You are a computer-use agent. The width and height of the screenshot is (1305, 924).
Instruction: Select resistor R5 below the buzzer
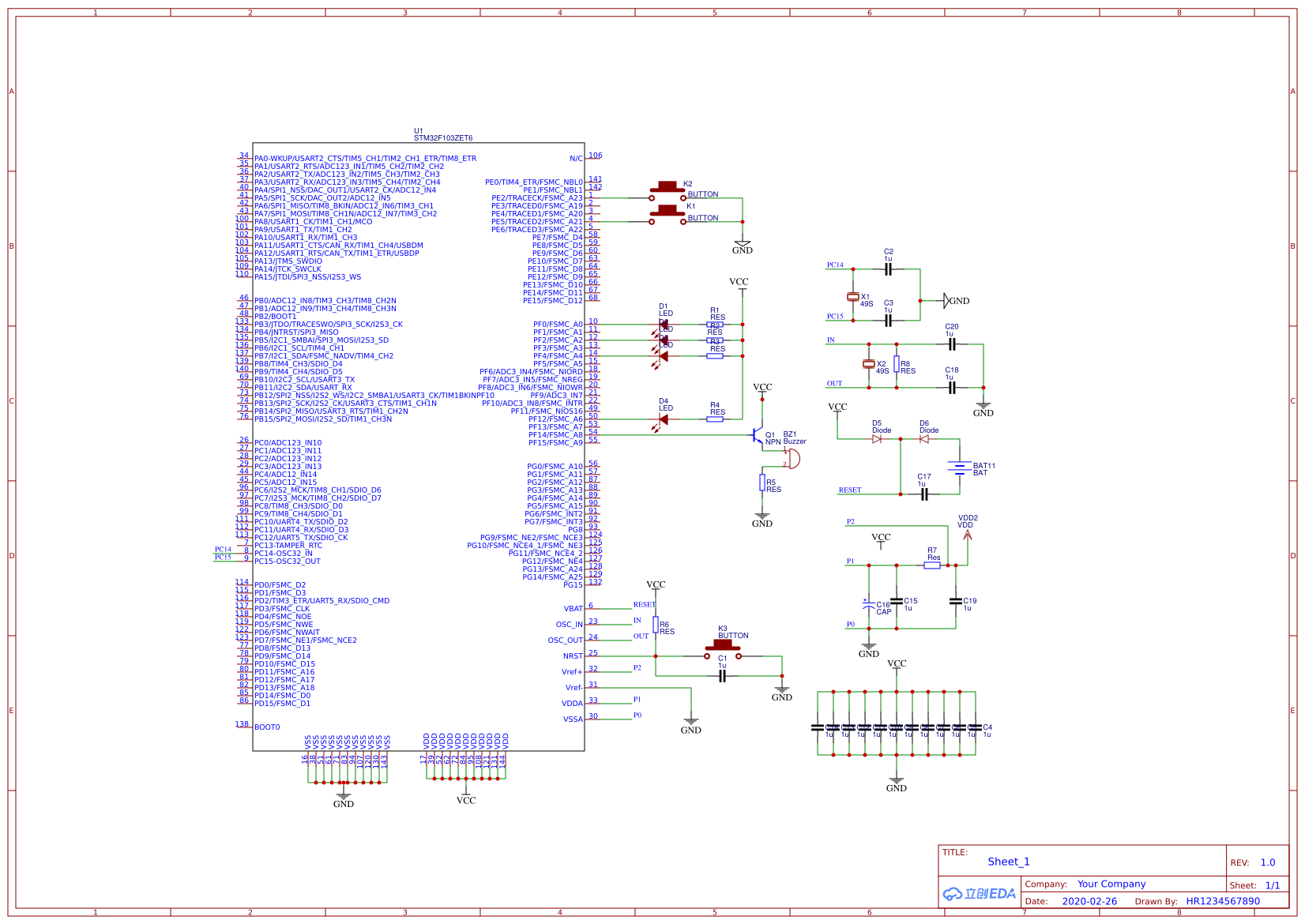(x=762, y=483)
